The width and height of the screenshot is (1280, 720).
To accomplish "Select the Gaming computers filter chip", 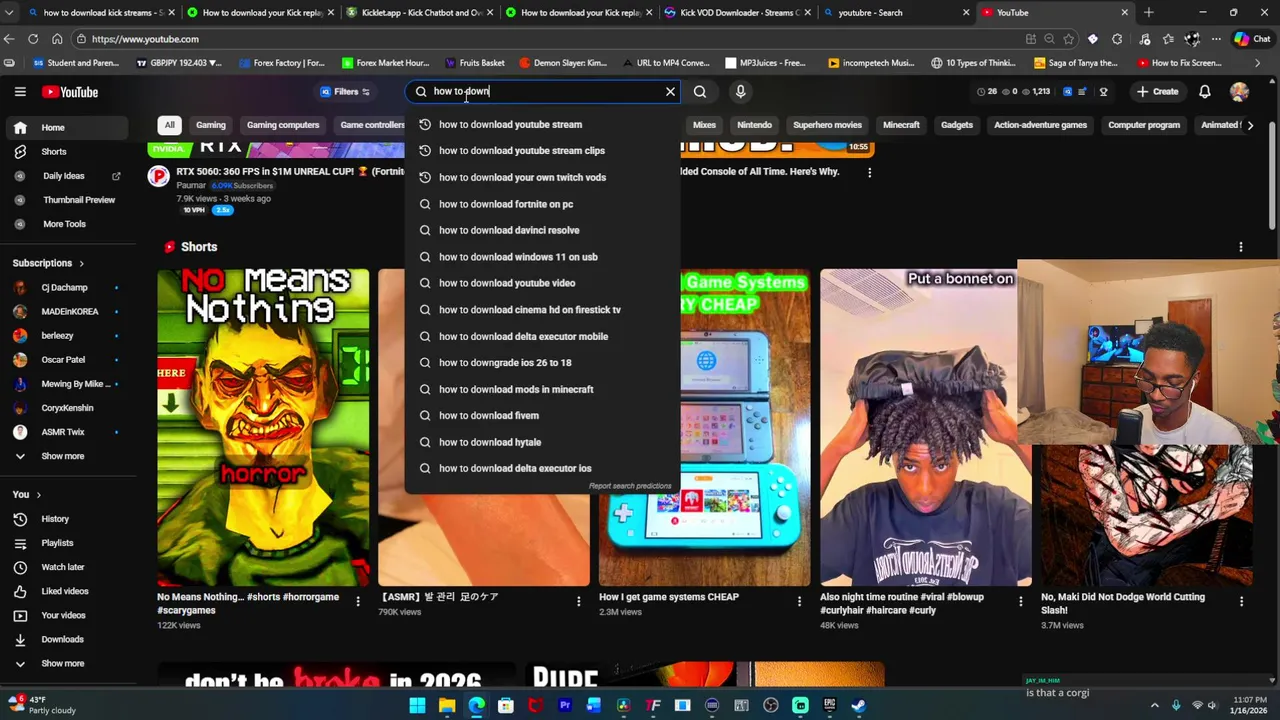I will 283,125.
